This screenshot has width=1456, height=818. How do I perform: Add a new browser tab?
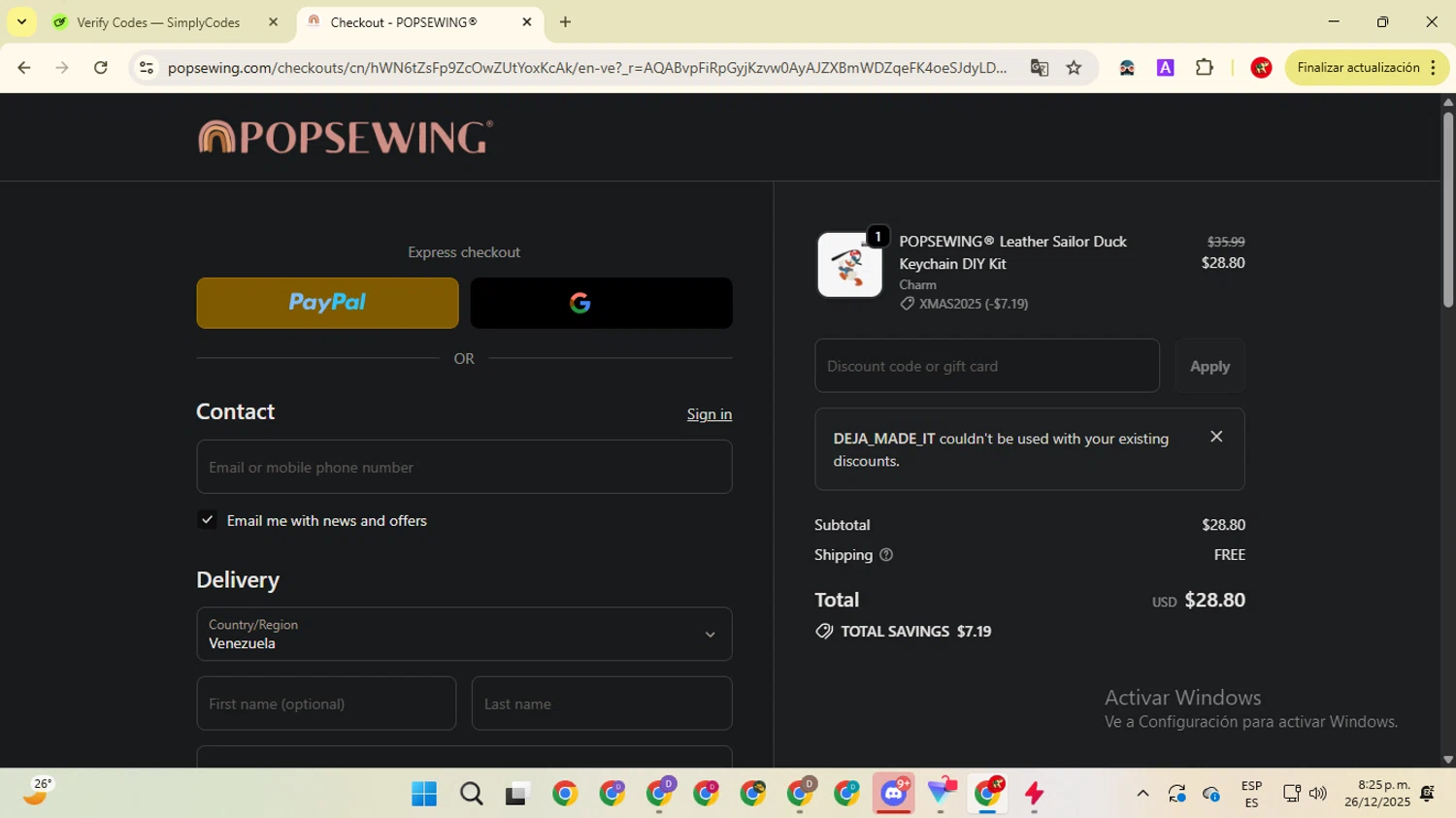pyautogui.click(x=566, y=21)
